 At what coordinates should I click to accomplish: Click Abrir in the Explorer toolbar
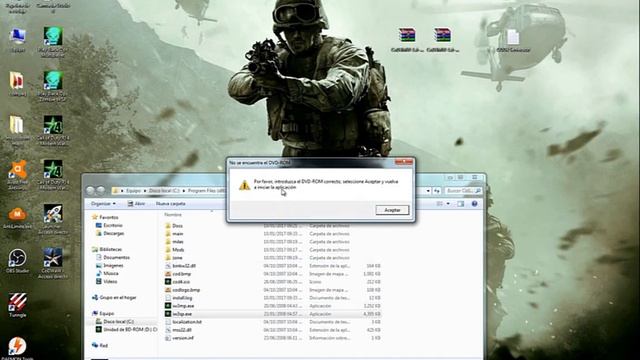[136, 204]
